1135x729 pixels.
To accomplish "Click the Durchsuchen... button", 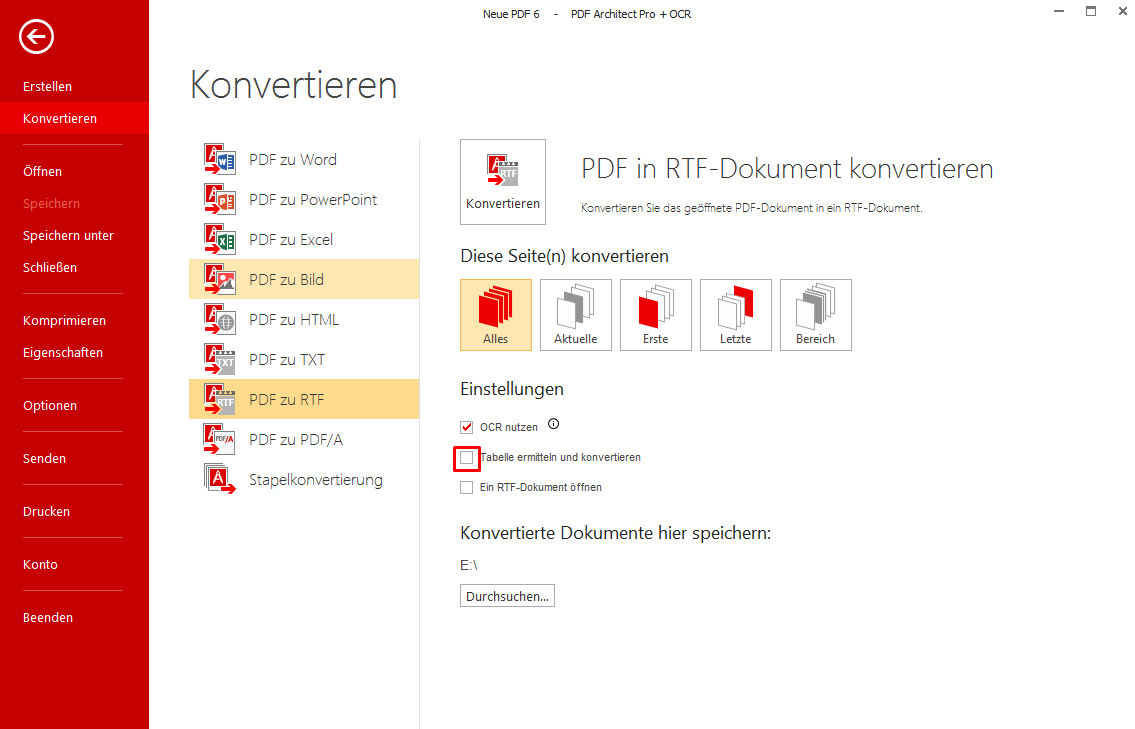I will click(507, 596).
